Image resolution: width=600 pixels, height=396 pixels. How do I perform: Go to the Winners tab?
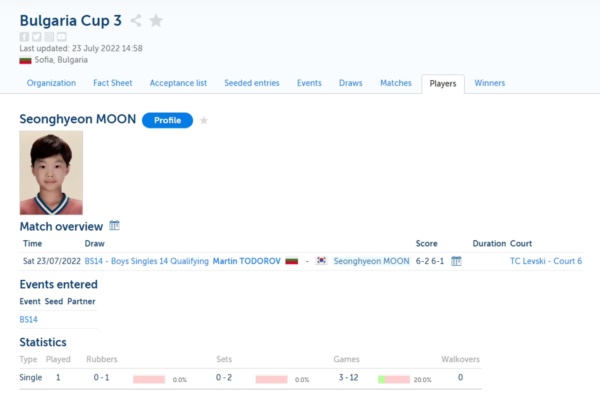489,83
